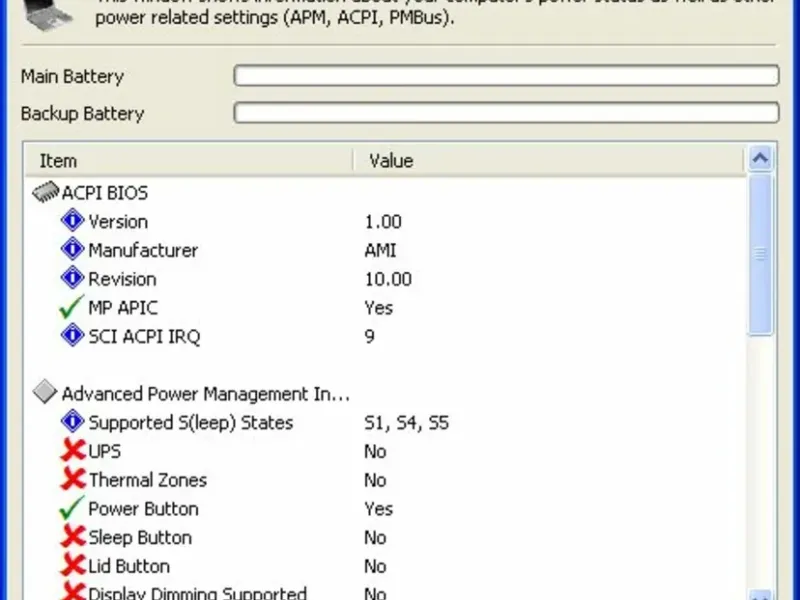Click the Main Battery label
This screenshot has width=800, height=600.
coord(72,77)
